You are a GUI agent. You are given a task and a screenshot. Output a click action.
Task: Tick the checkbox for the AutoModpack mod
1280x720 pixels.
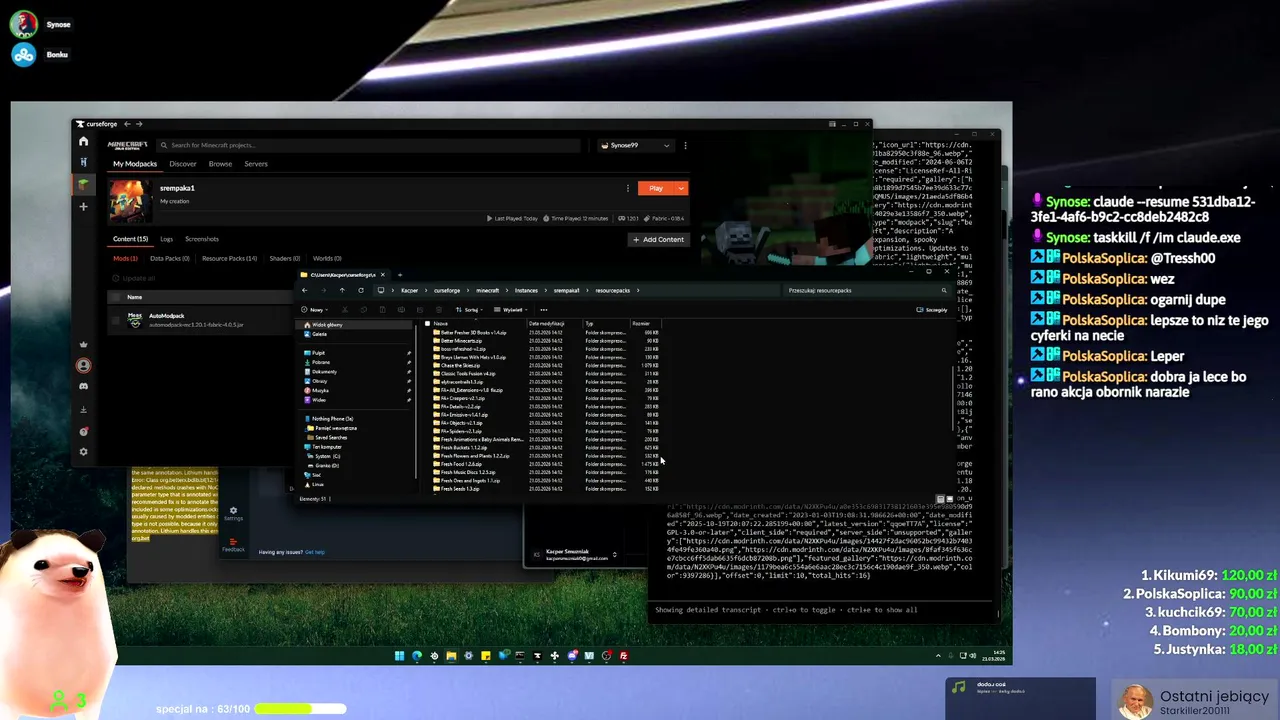116,320
